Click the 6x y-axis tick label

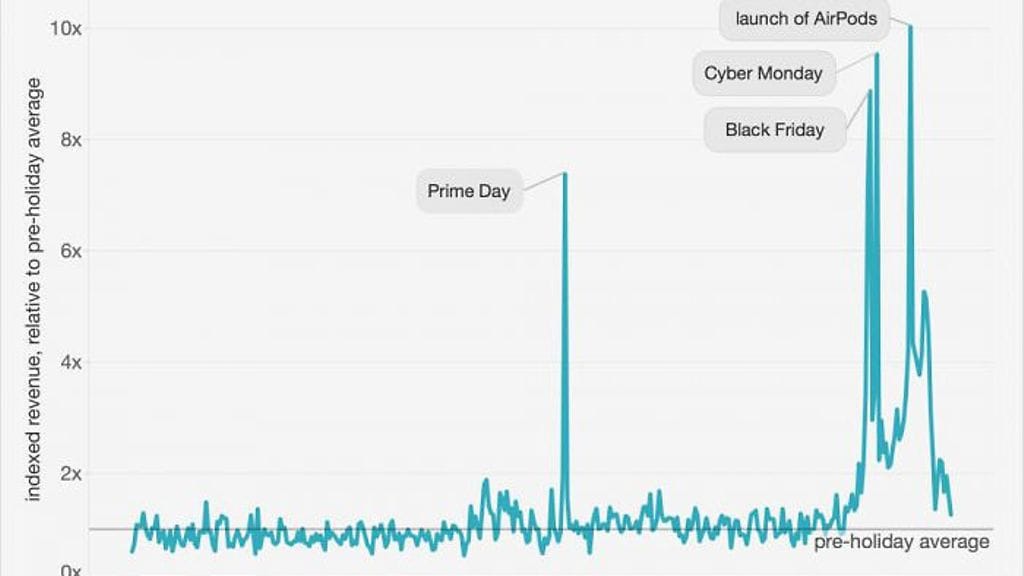point(69,251)
